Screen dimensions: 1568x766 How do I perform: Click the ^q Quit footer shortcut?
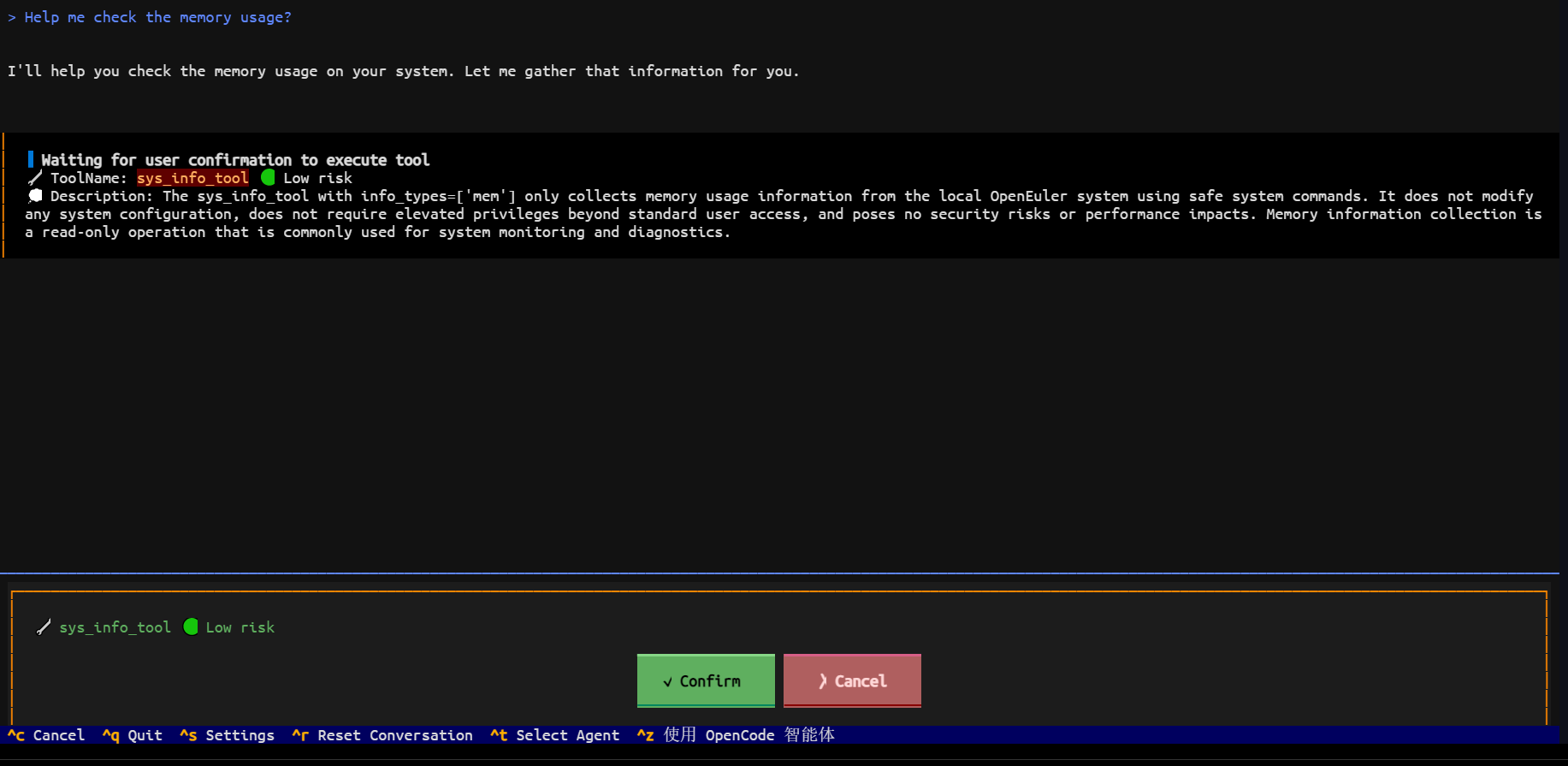coord(132,735)
